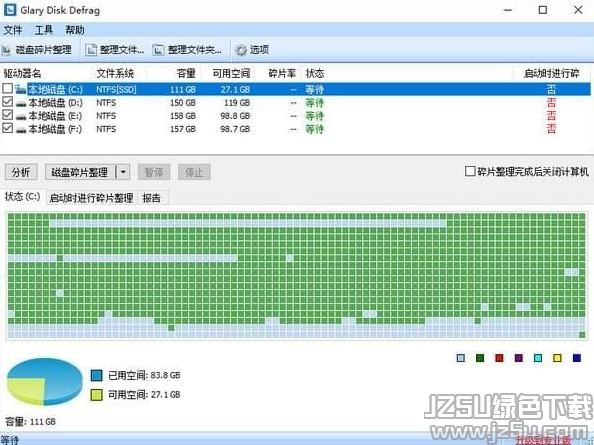Viewport: 594px width, 445px height.
Task: Tick the 本地磁盘 (C:) checkbox
Action: pyautogui.click(x=8, y=88)
